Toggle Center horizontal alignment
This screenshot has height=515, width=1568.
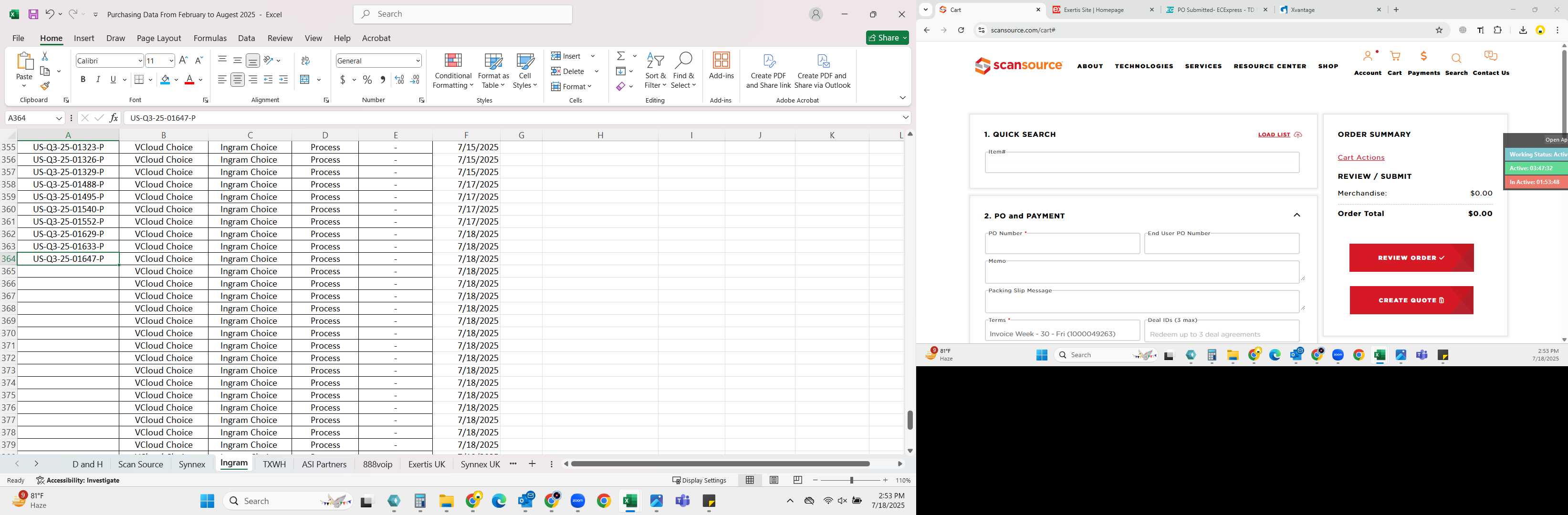[237, 80]
